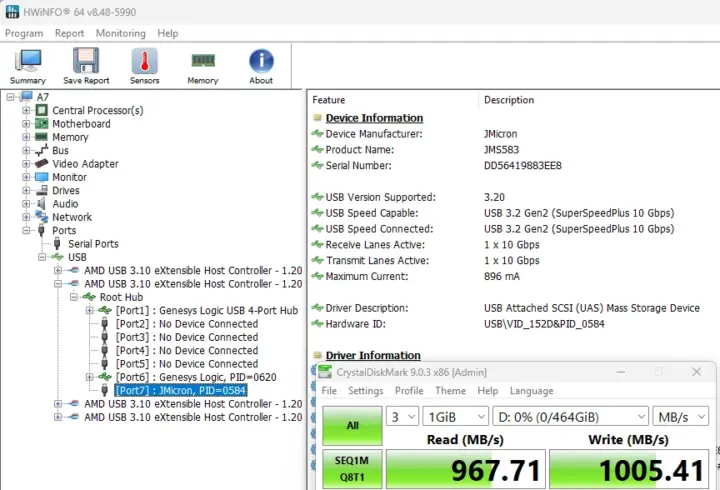Collapse the USB node
Viewport: 720px width, 490px height.
(x=42, y=257)
